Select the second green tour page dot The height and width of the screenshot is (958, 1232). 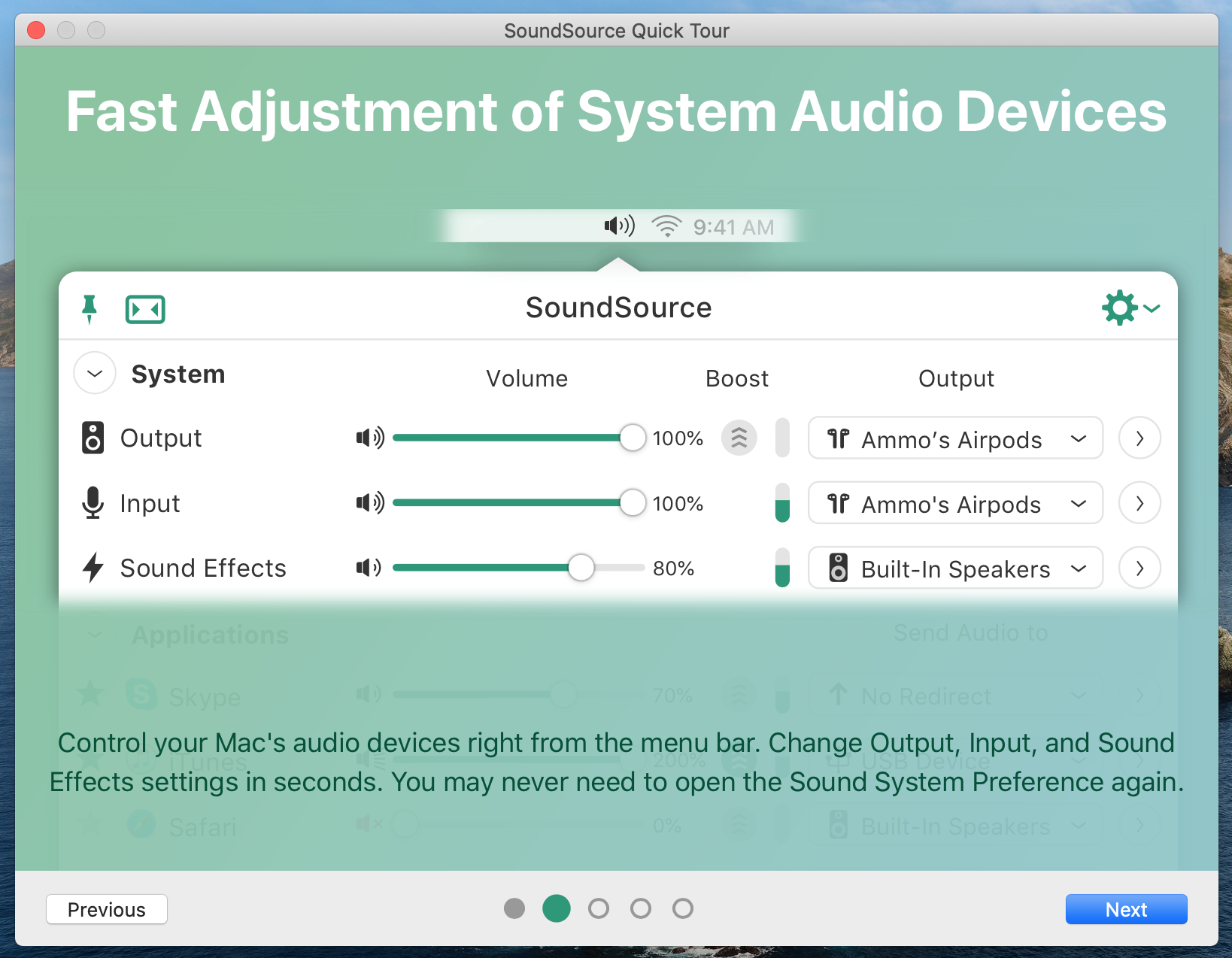(557, 908)
